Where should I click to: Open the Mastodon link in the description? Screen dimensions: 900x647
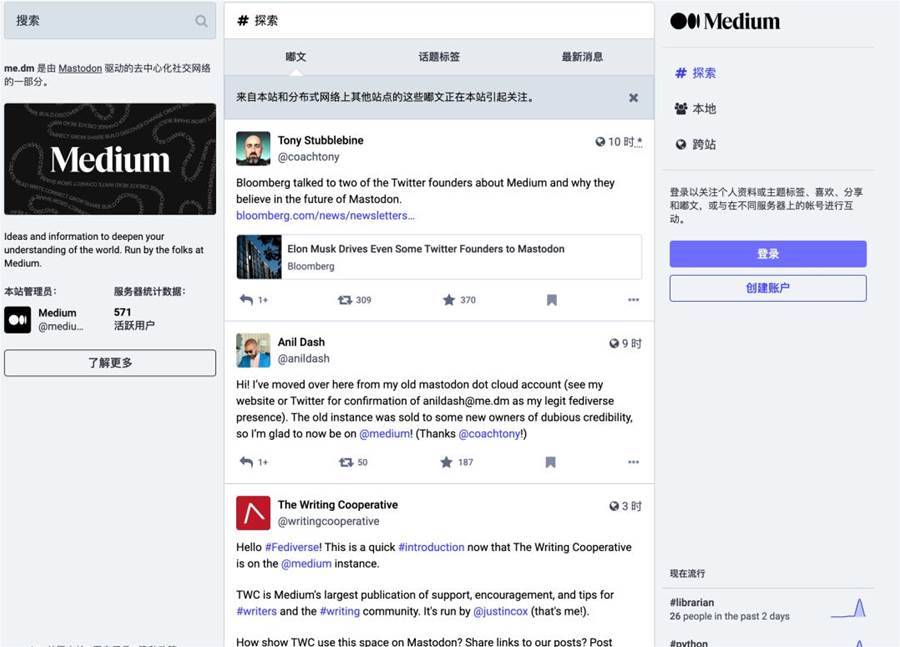[x=80, y=68]
